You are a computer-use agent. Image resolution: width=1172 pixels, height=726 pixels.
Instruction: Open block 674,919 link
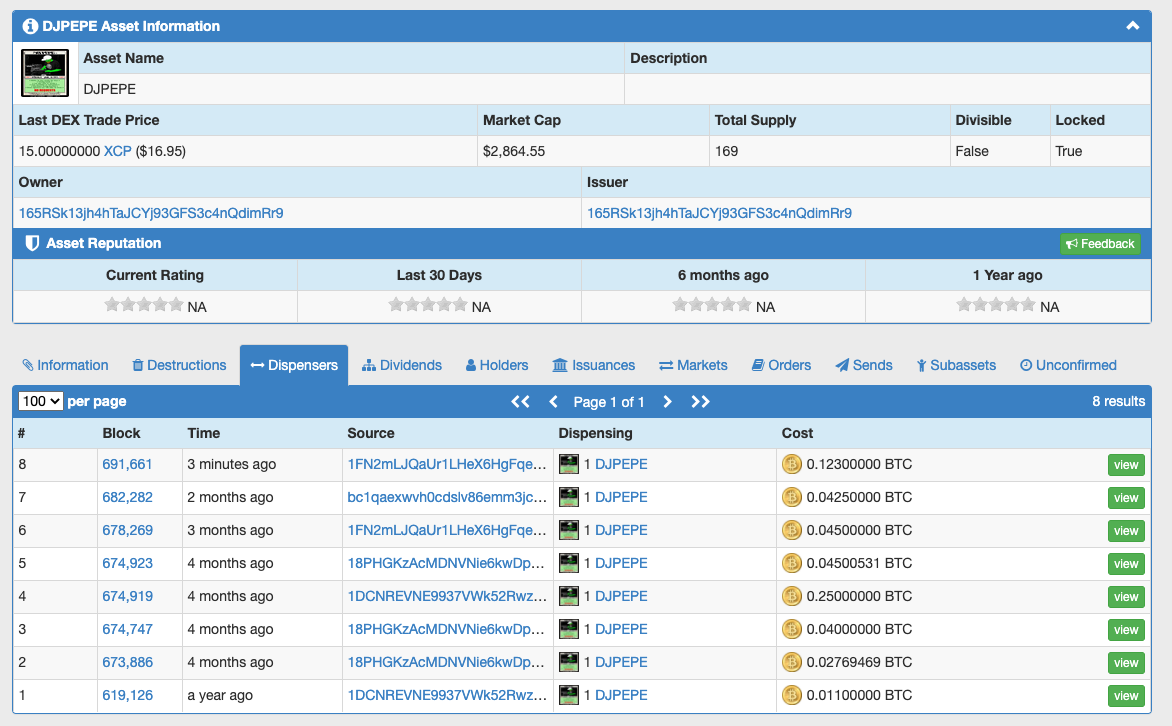click(127, 596)
